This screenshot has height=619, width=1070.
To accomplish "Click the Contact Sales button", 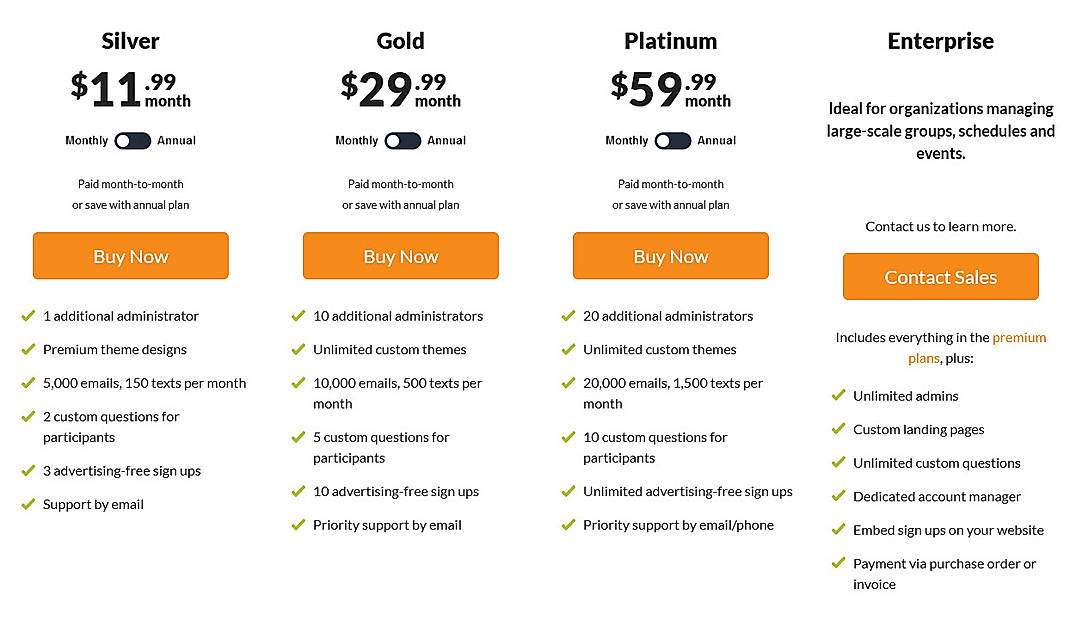I will pyautogui.click(x=940, y=277).
